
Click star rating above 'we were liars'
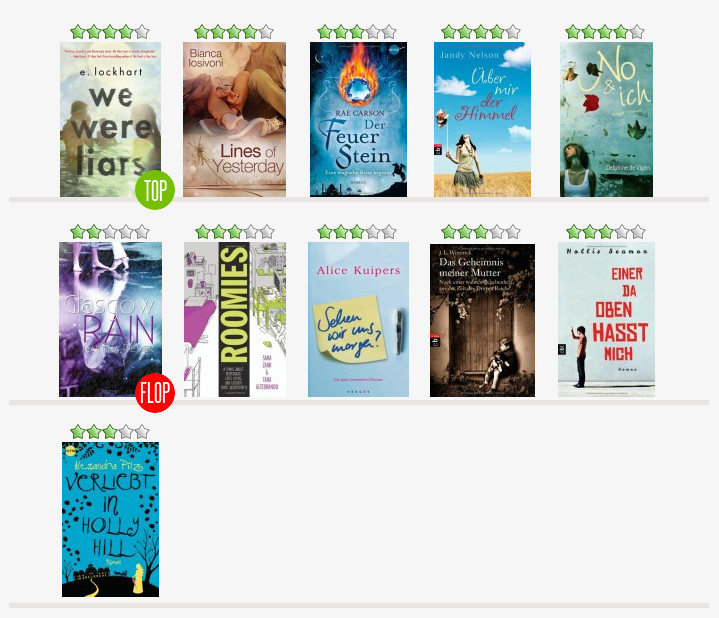coord(110,32)
